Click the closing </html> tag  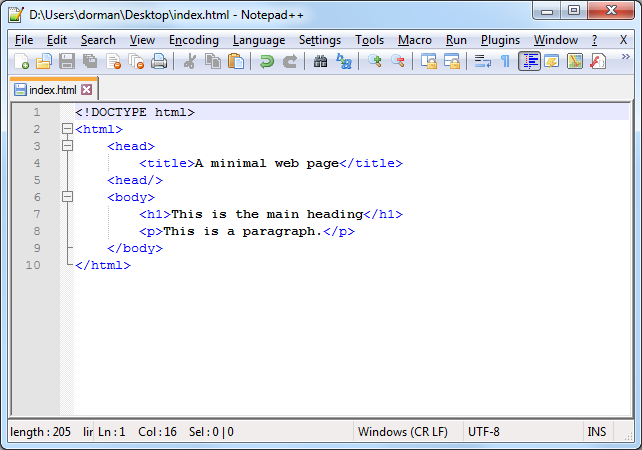[x=103, y=265]
